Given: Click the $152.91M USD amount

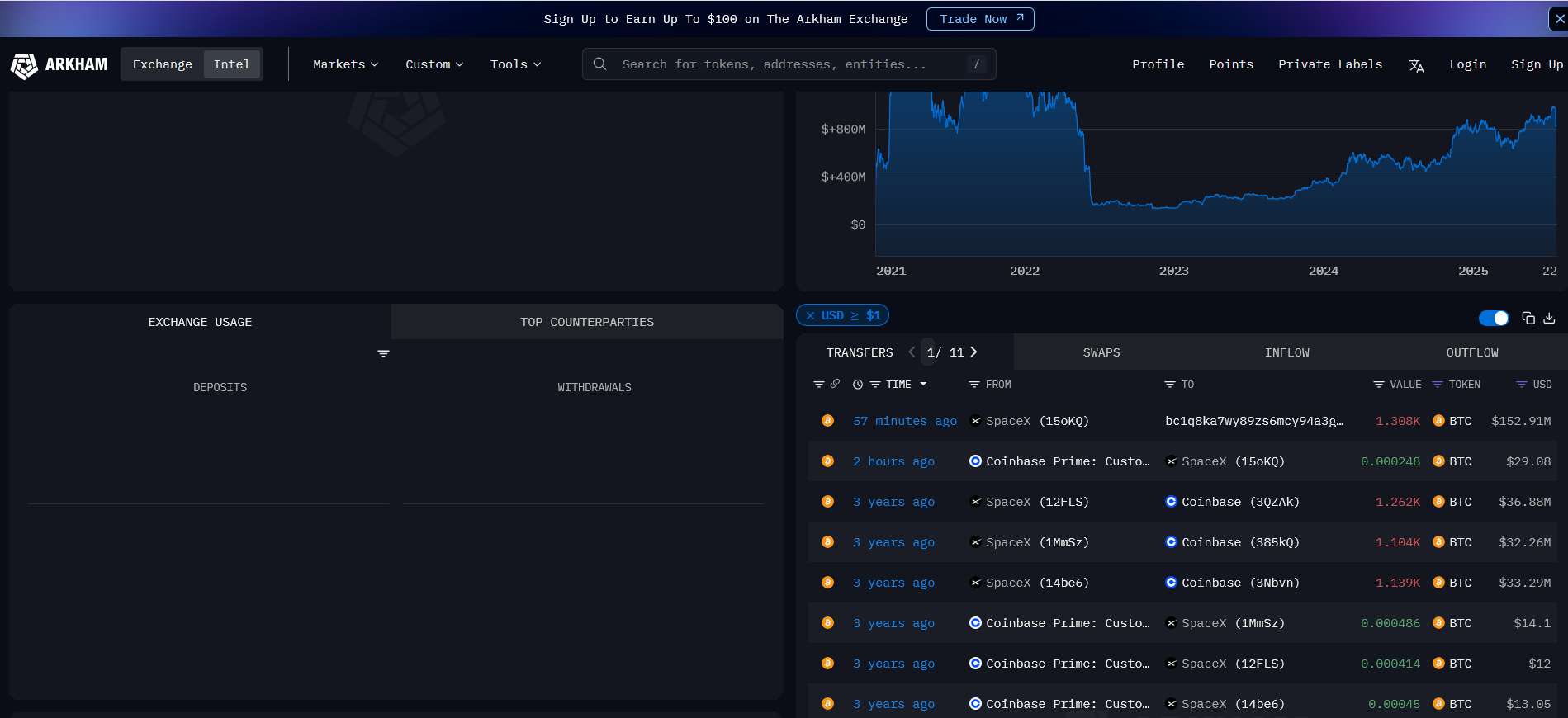Looking at the screenshot, I should [1521, 421].
